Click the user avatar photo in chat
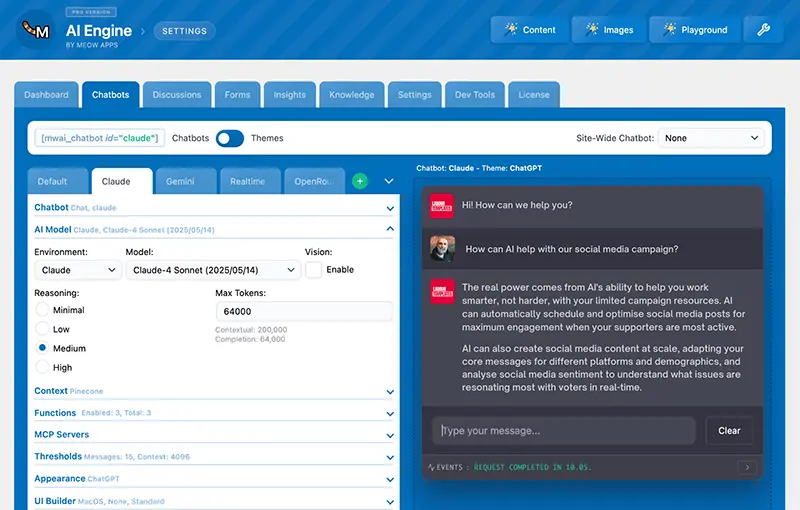This screenshot has height=510, width=800. (x=443, y=248)
